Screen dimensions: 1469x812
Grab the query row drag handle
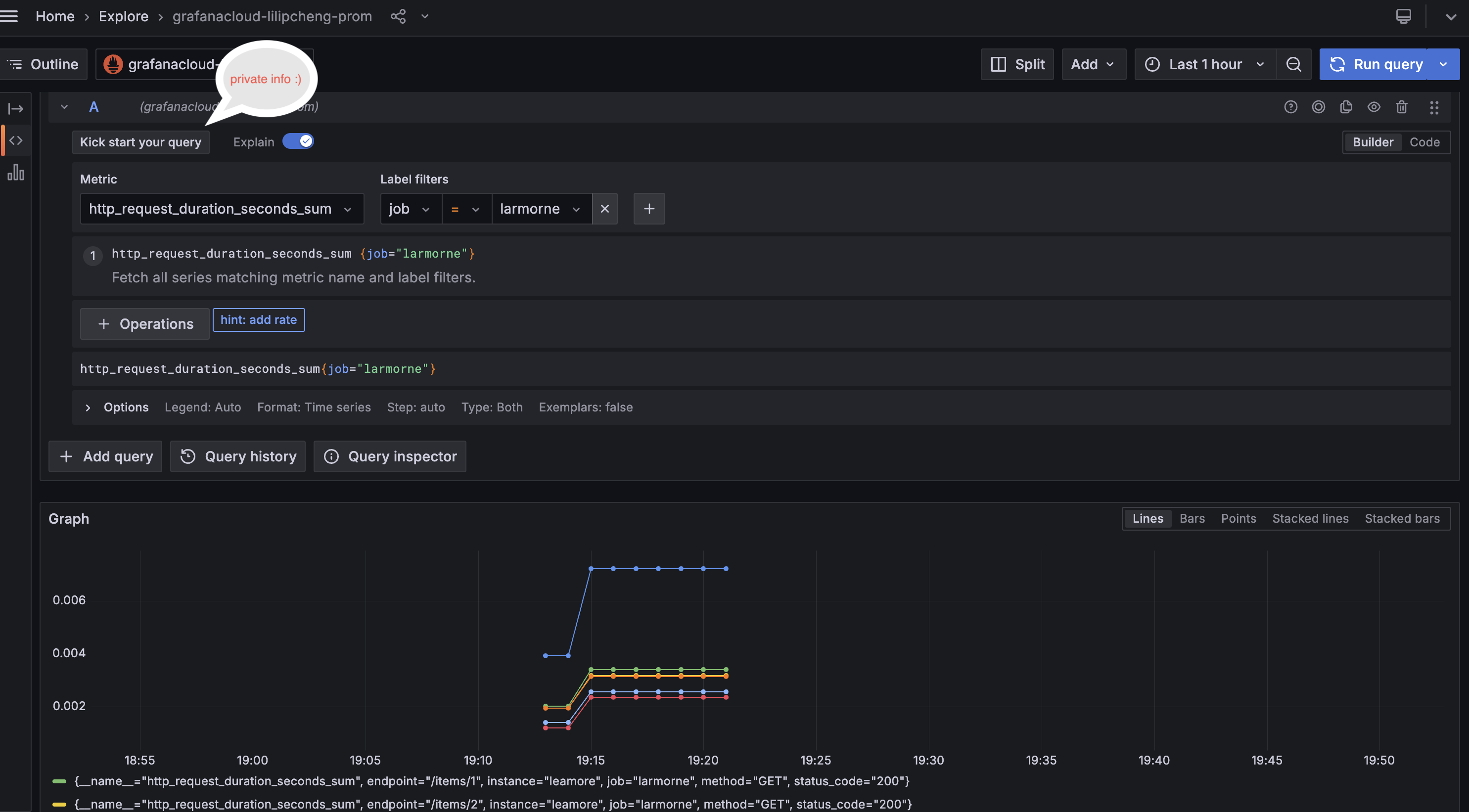tap(1434, 107)
